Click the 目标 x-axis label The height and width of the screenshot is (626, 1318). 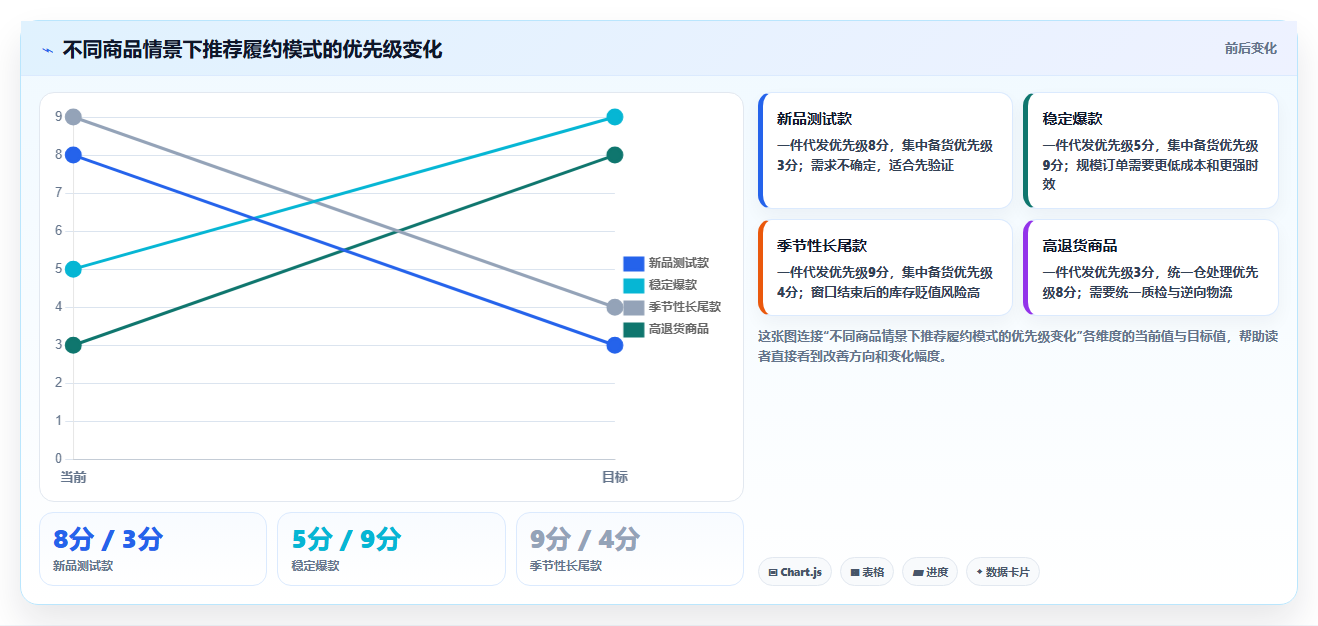coord(615,477)
